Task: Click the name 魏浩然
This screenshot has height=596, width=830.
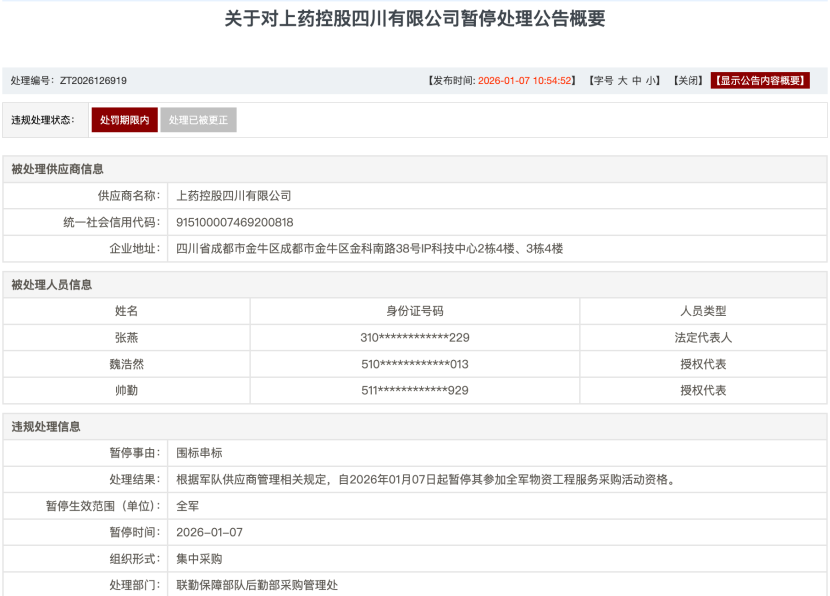Action: click(x=127, y=364)
